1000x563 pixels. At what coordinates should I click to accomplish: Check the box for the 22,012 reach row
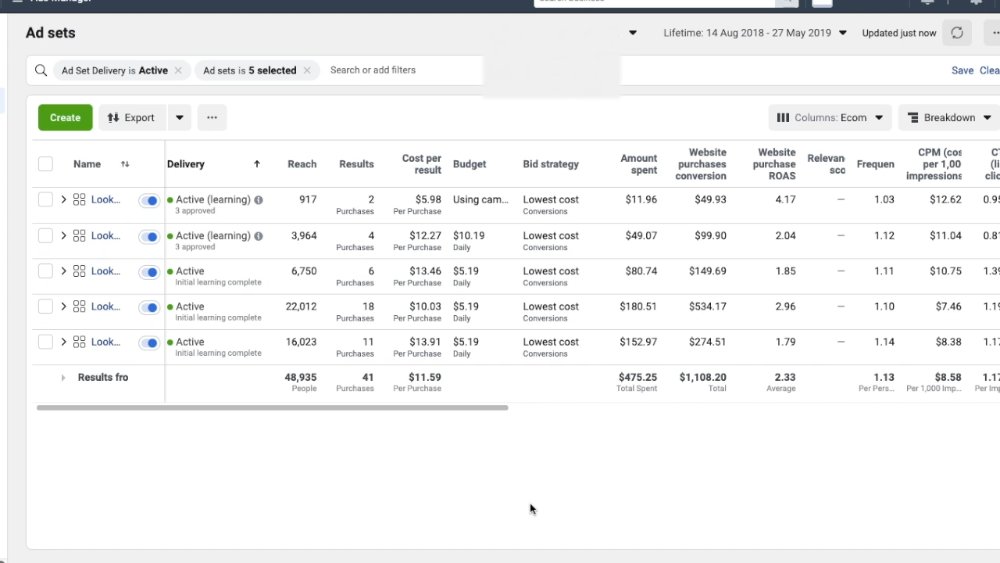click(45, 307)
